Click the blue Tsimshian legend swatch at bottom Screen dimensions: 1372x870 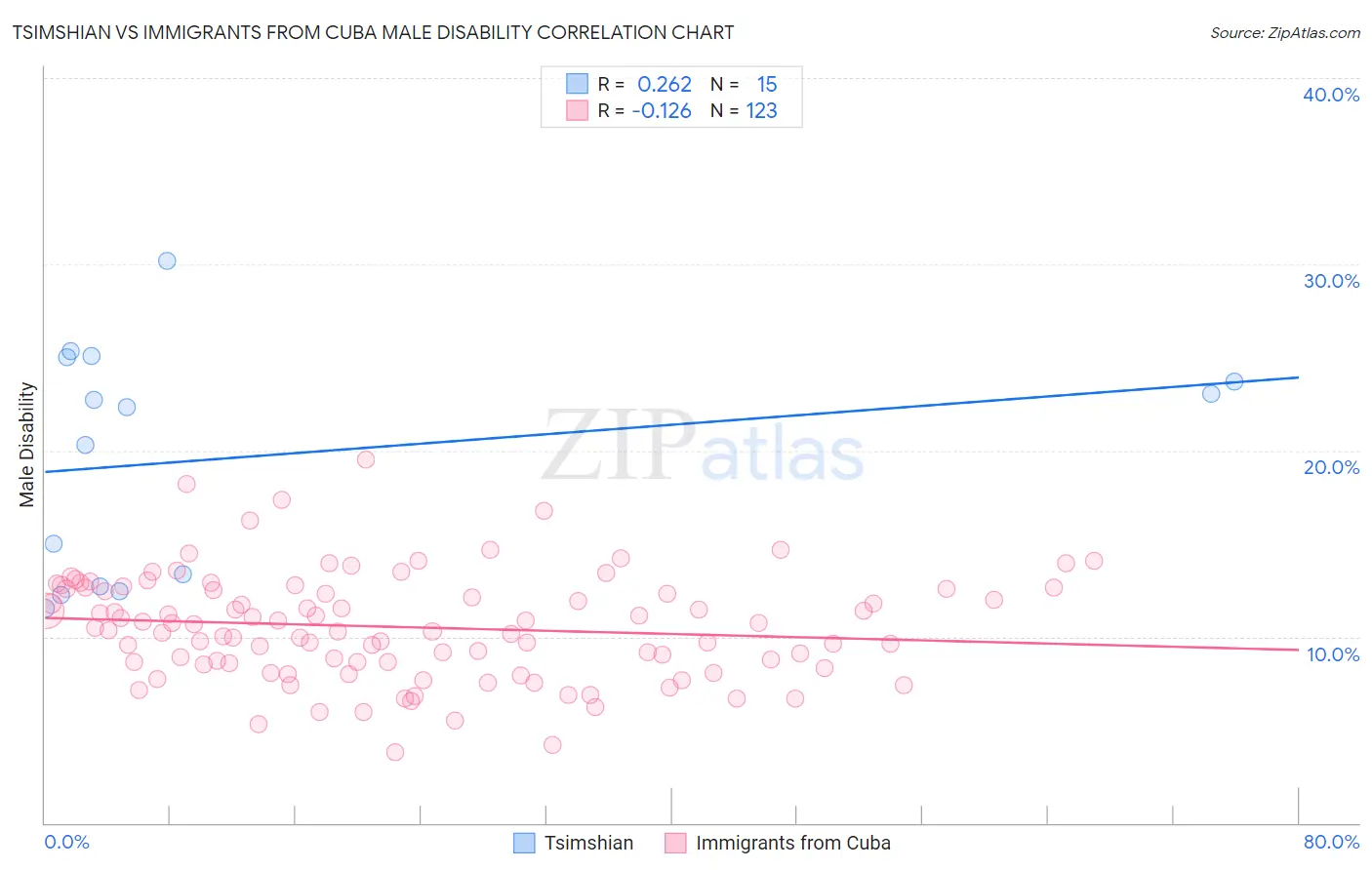(524, 843)
